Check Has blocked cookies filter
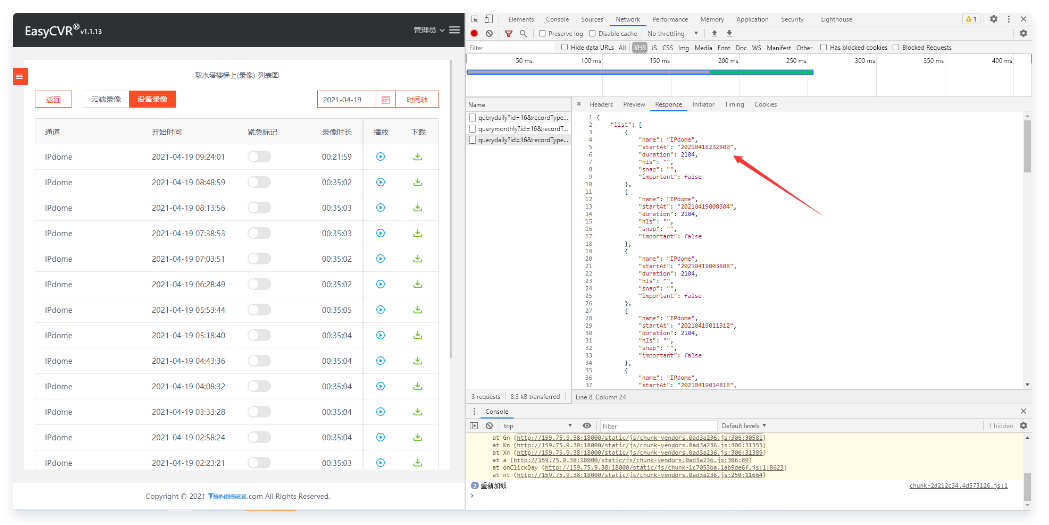Image resolution: width=1049 pixels, height=525 pixels. tap(824, 47)
